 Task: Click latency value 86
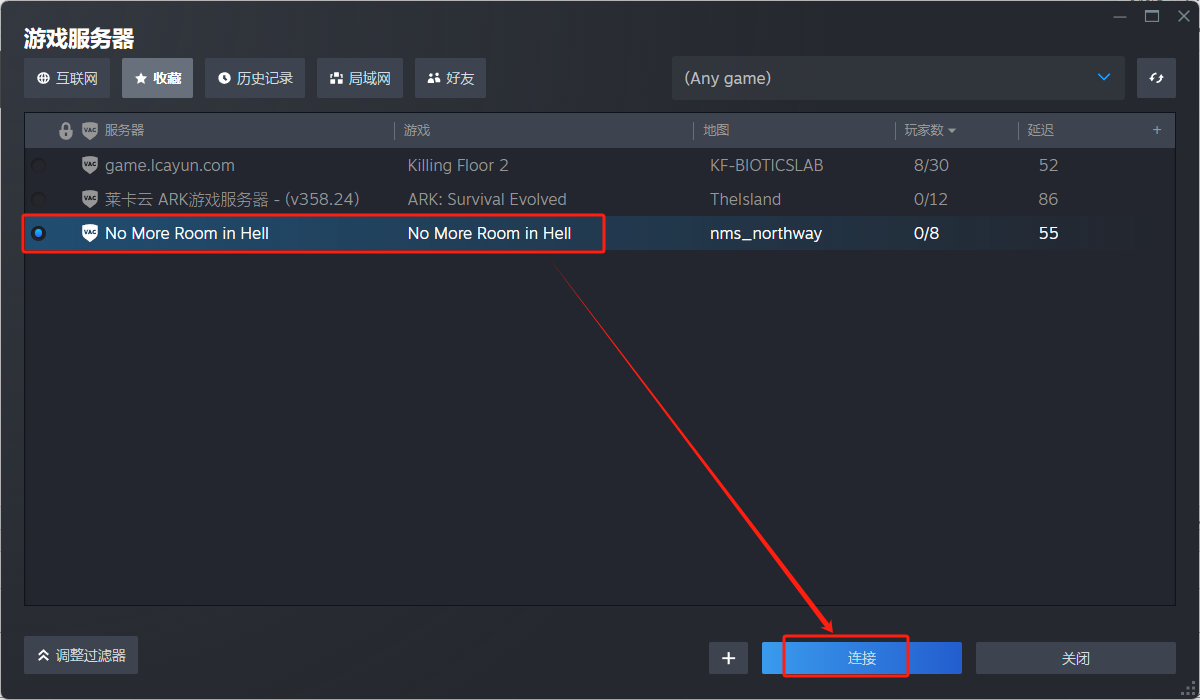coord(1048,199)
